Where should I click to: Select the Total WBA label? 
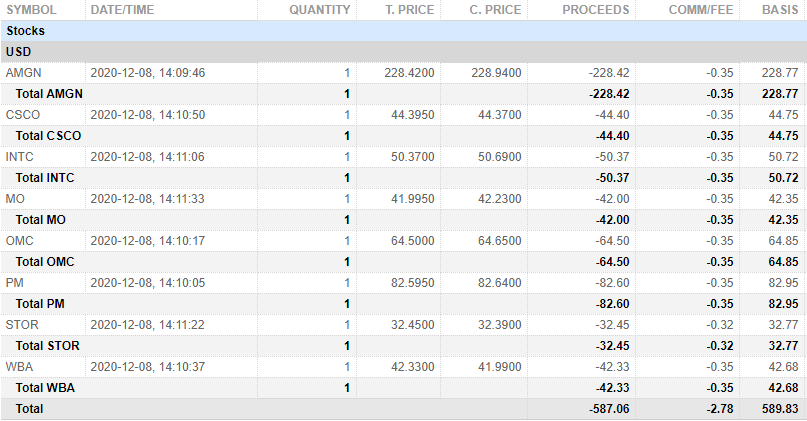[x=45, y=388]
